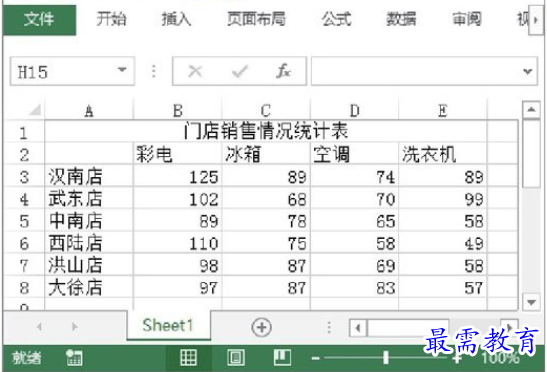Click cell with value 125
547x372 pixels.
178,176
